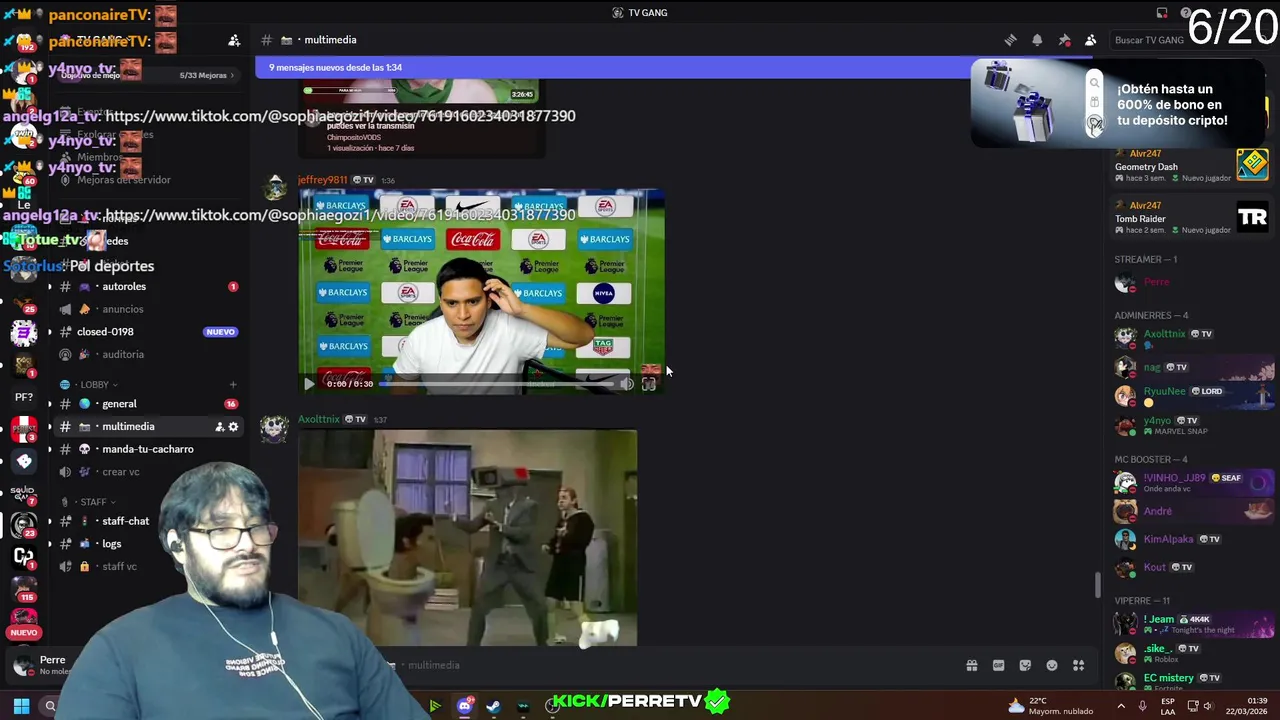Open the autoroles channel
1280x720 pixels.
pyautogui.click(x=124, y=287)
